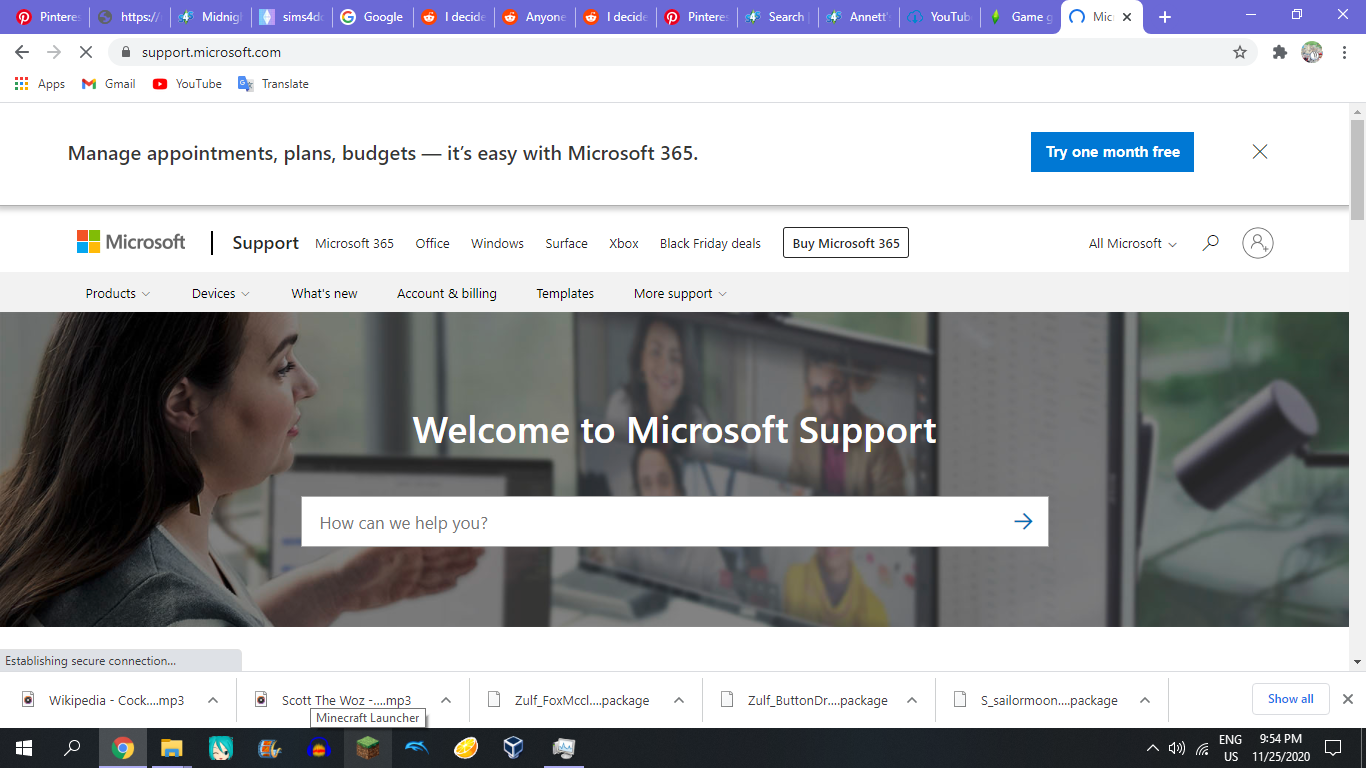The image size is (1366, 768).
Task: Expand options for Zulf_FoxMccl package download
Action: [679, 700]
